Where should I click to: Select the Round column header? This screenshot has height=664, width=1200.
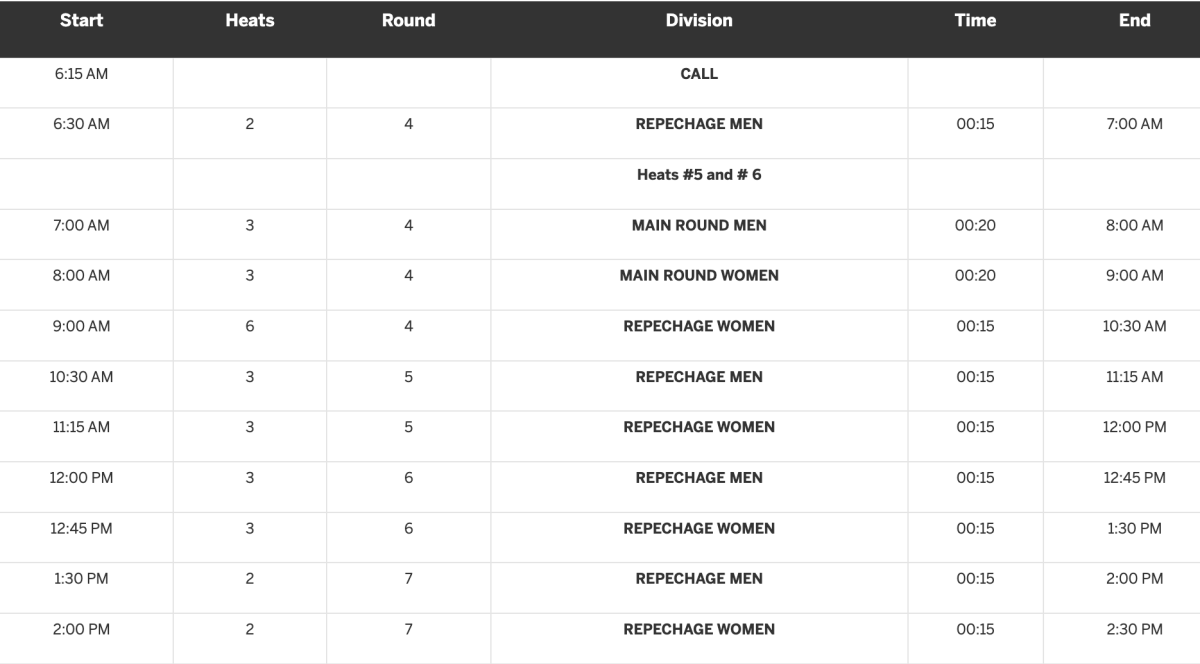(x=408, y=21)
